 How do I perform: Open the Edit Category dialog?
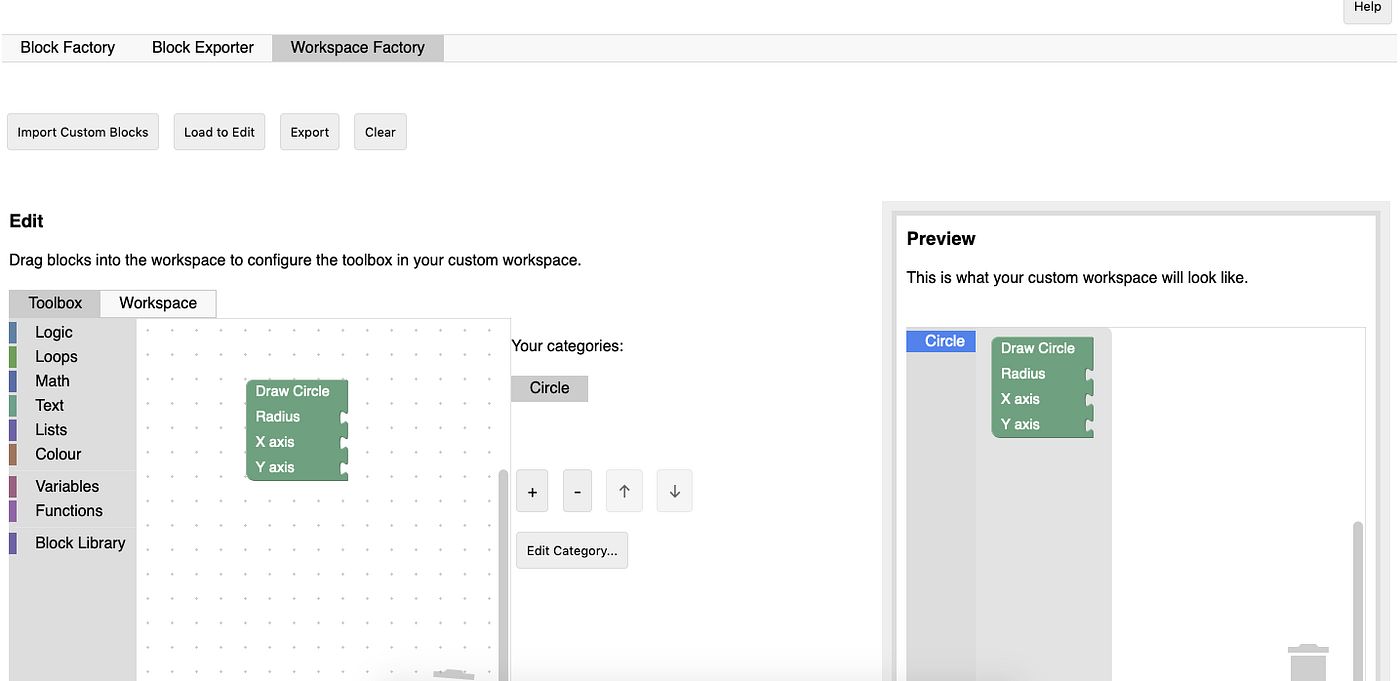(x=571, y=550)
